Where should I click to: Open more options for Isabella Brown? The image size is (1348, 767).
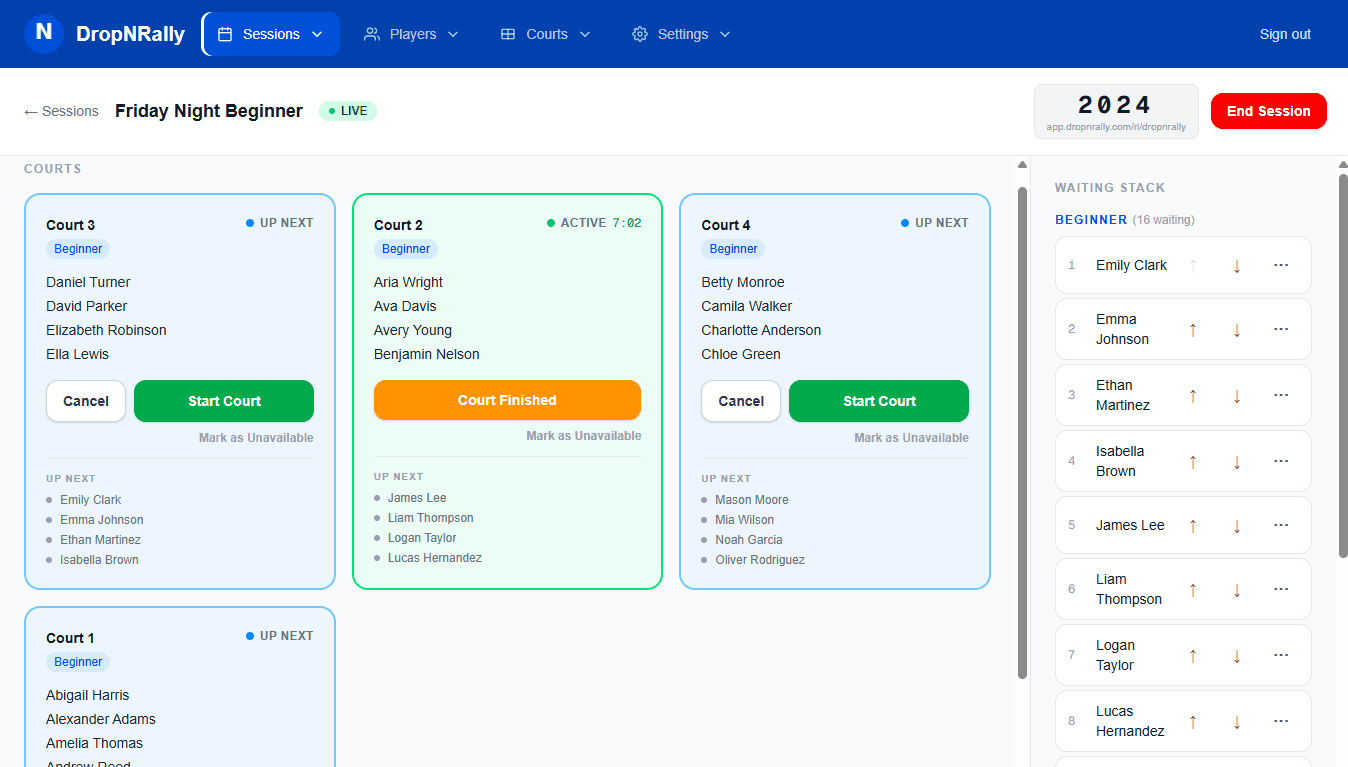[1281, 462]
